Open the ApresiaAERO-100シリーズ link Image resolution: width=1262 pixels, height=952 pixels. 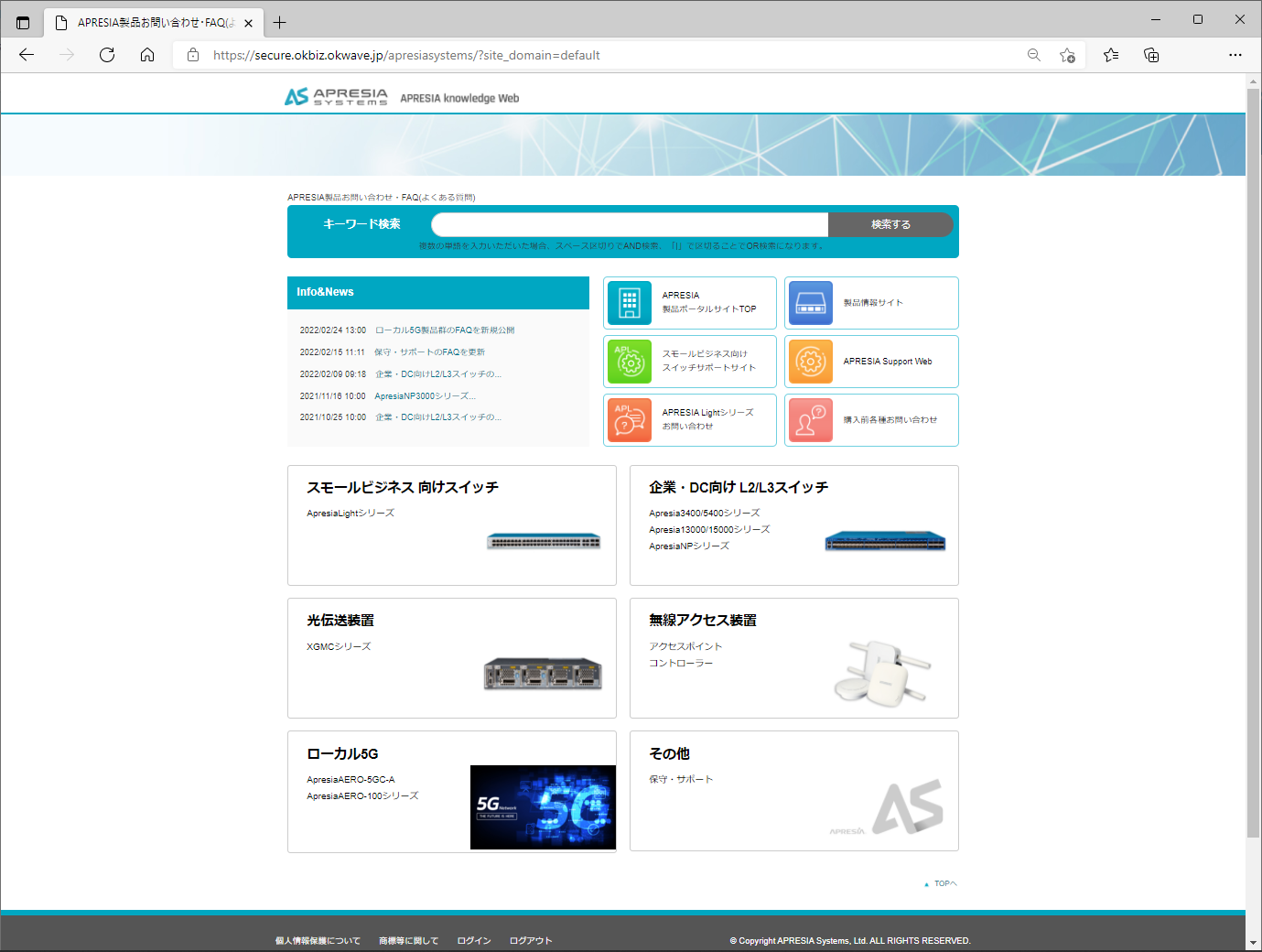point(362,796)
